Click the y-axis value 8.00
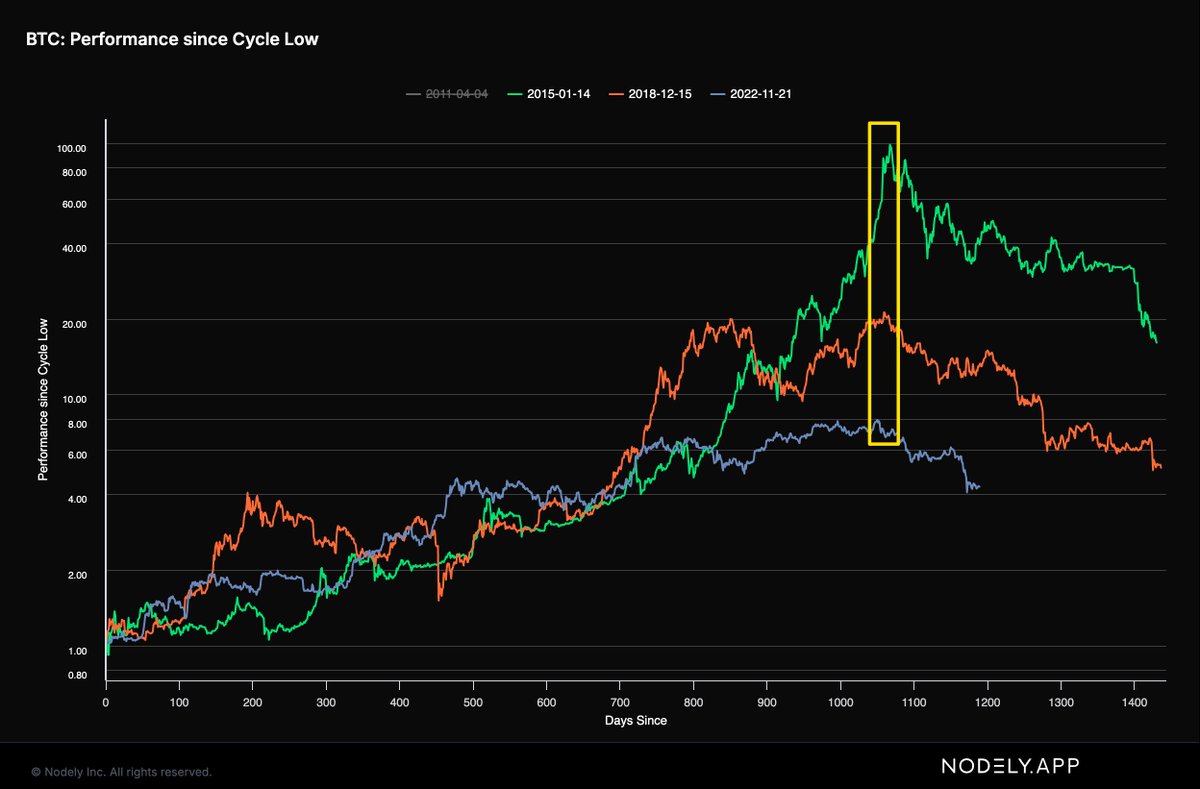 tap(77, 424)
